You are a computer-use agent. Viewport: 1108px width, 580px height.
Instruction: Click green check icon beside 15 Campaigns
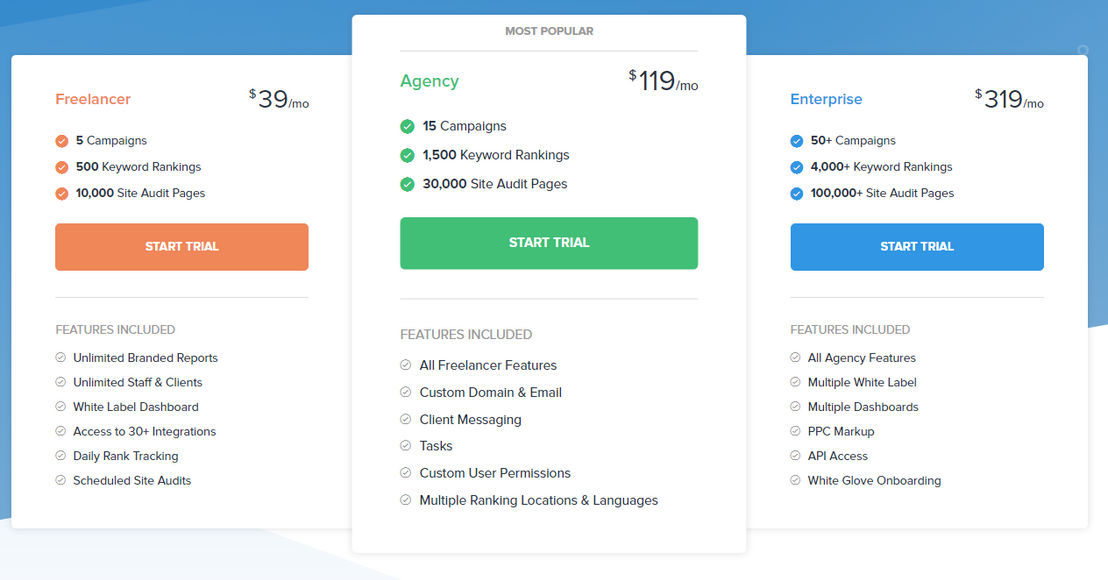coord(407,126)
